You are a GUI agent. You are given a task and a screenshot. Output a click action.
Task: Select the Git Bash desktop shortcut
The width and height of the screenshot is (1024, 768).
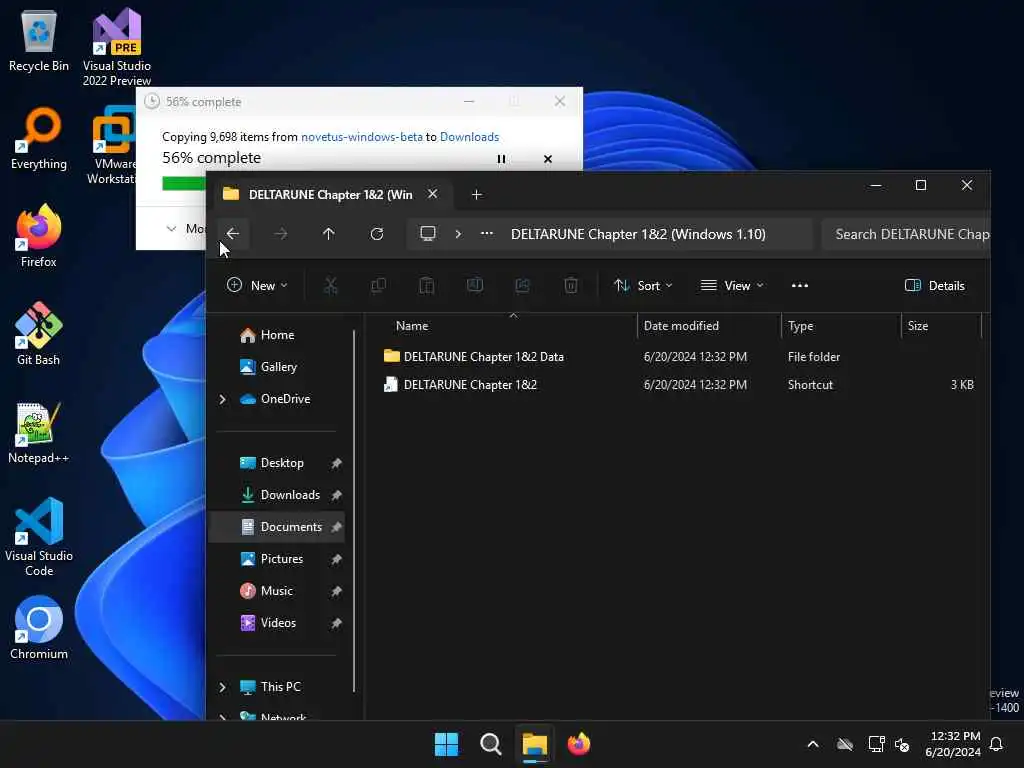click(39, 334)
